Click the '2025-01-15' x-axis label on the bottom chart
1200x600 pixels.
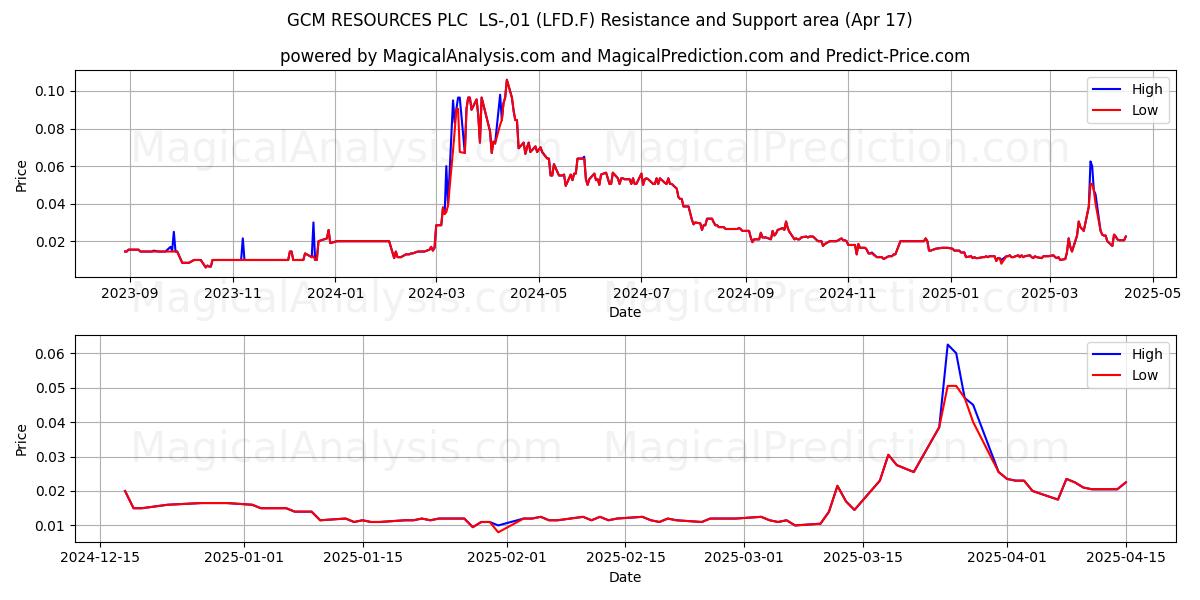point(362,559)
